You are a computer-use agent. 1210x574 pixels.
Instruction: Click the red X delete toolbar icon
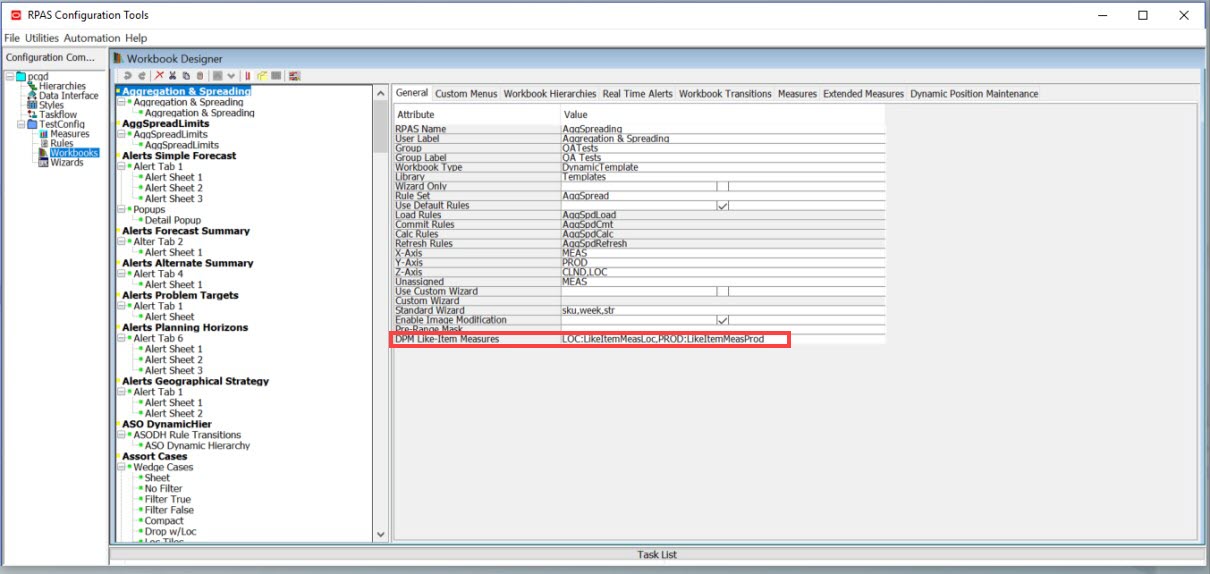click(x=159, y=75)
